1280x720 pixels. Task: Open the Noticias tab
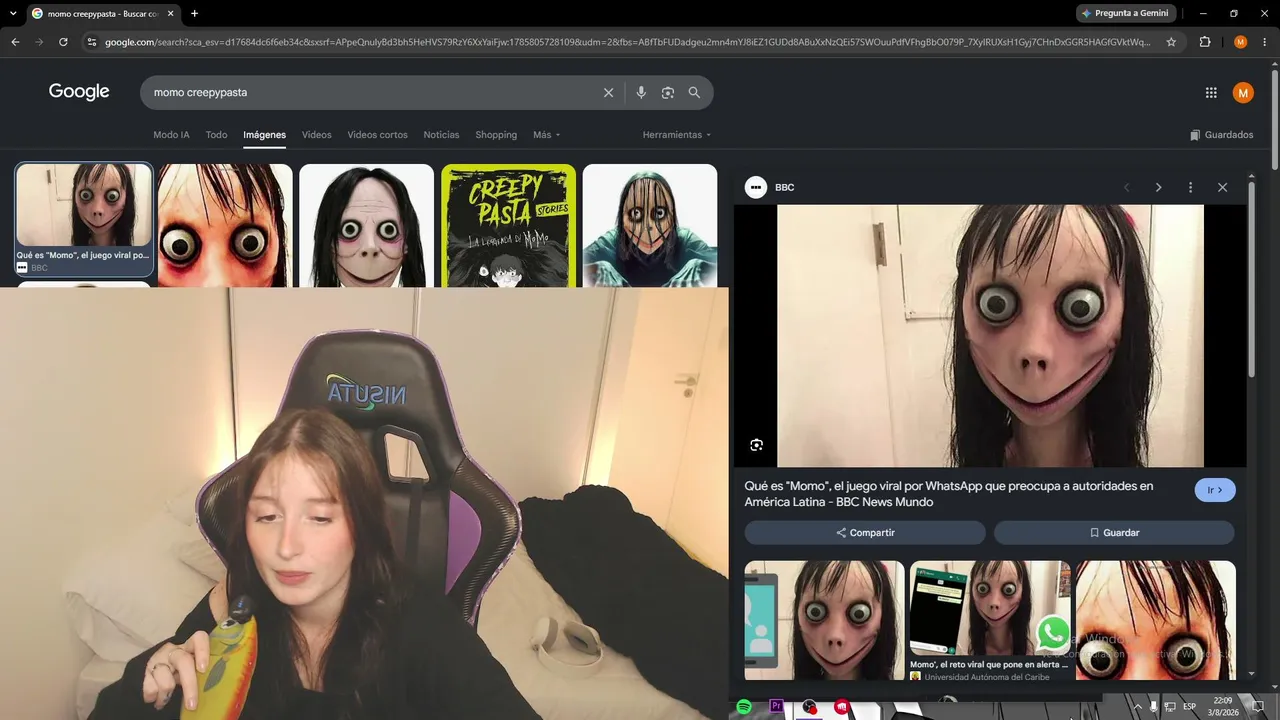pyautogui.click(x=441, y=135)
